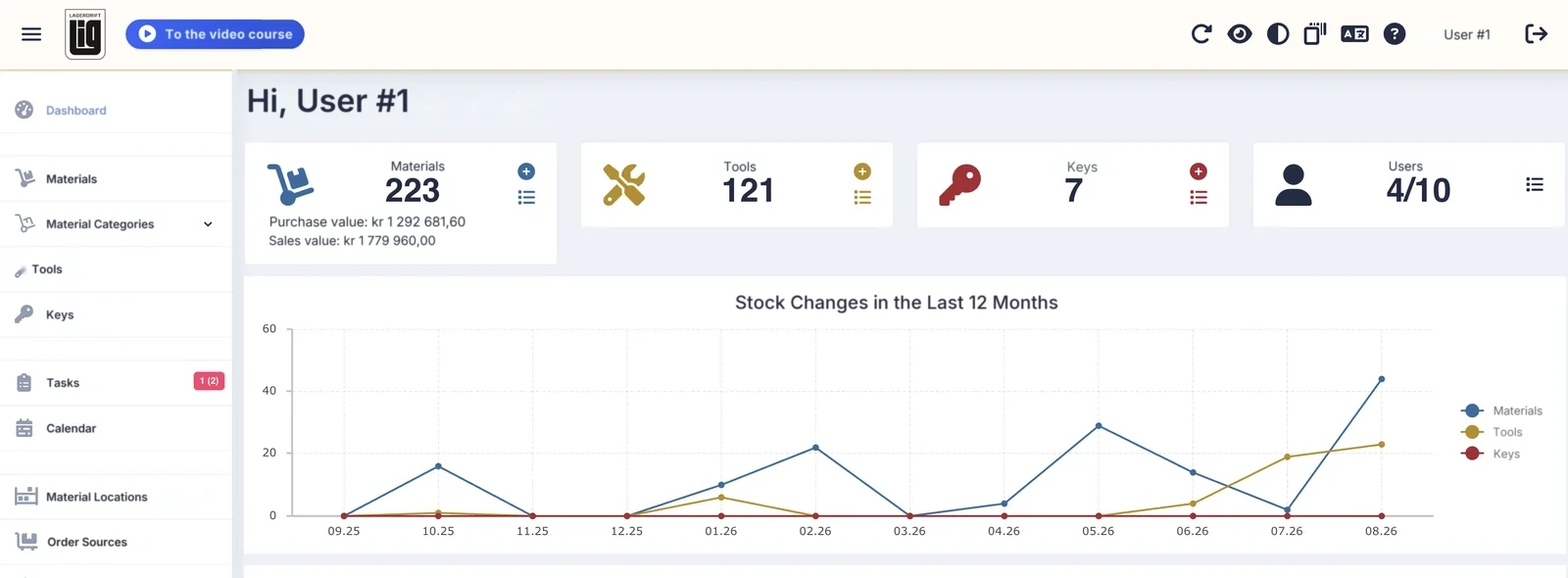
Task: Open Keys in the sidebar
Action: click(116, 314)
